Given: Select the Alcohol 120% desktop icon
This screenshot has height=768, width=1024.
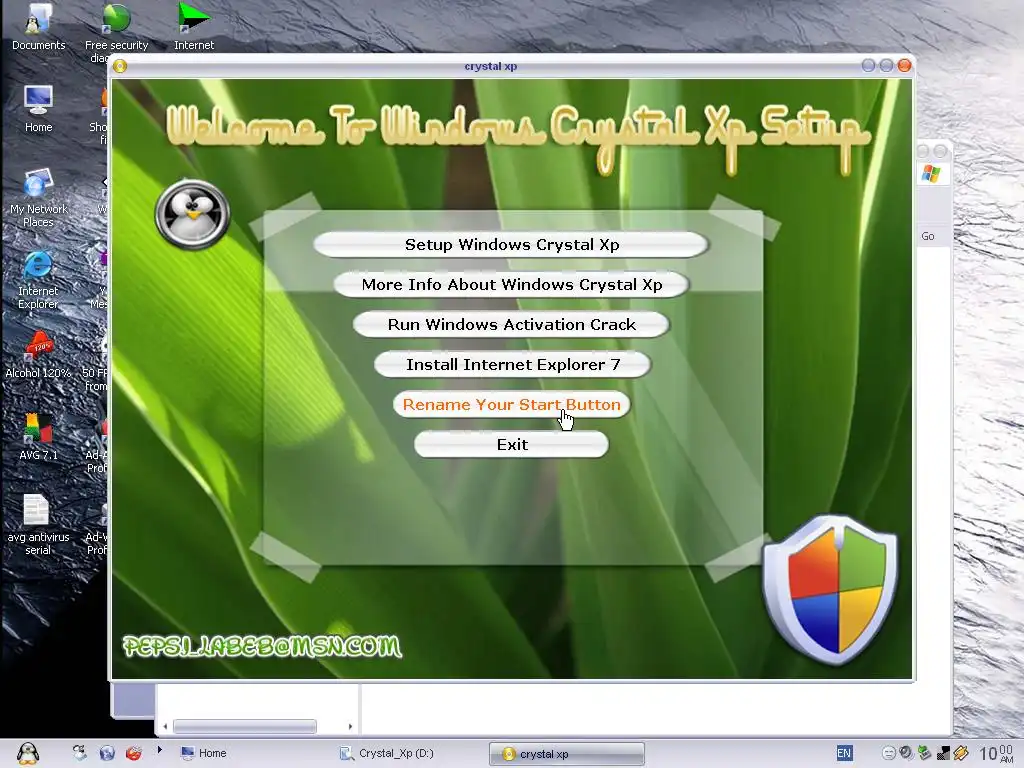Looking at the screenshot, I should click(38, 355).
